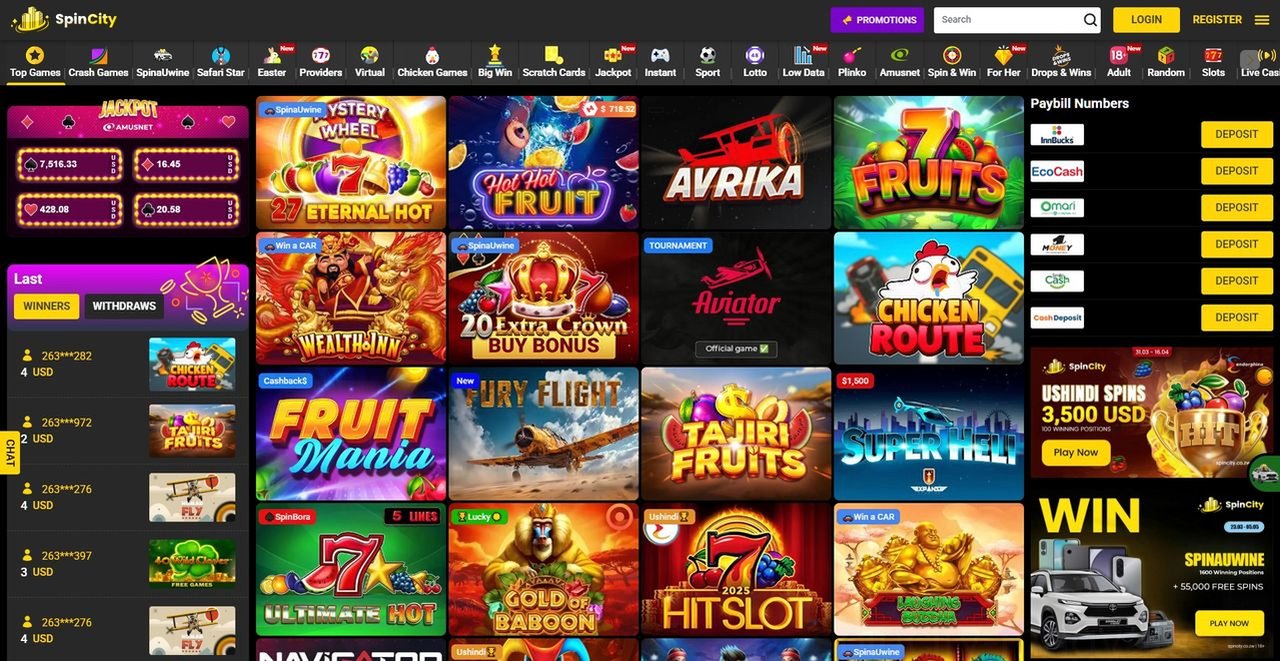The width and height of the screenshot is (1280, 661).
Task: Open the Virtual category icon
Action: pyautogui.click(x=369, y=55)
